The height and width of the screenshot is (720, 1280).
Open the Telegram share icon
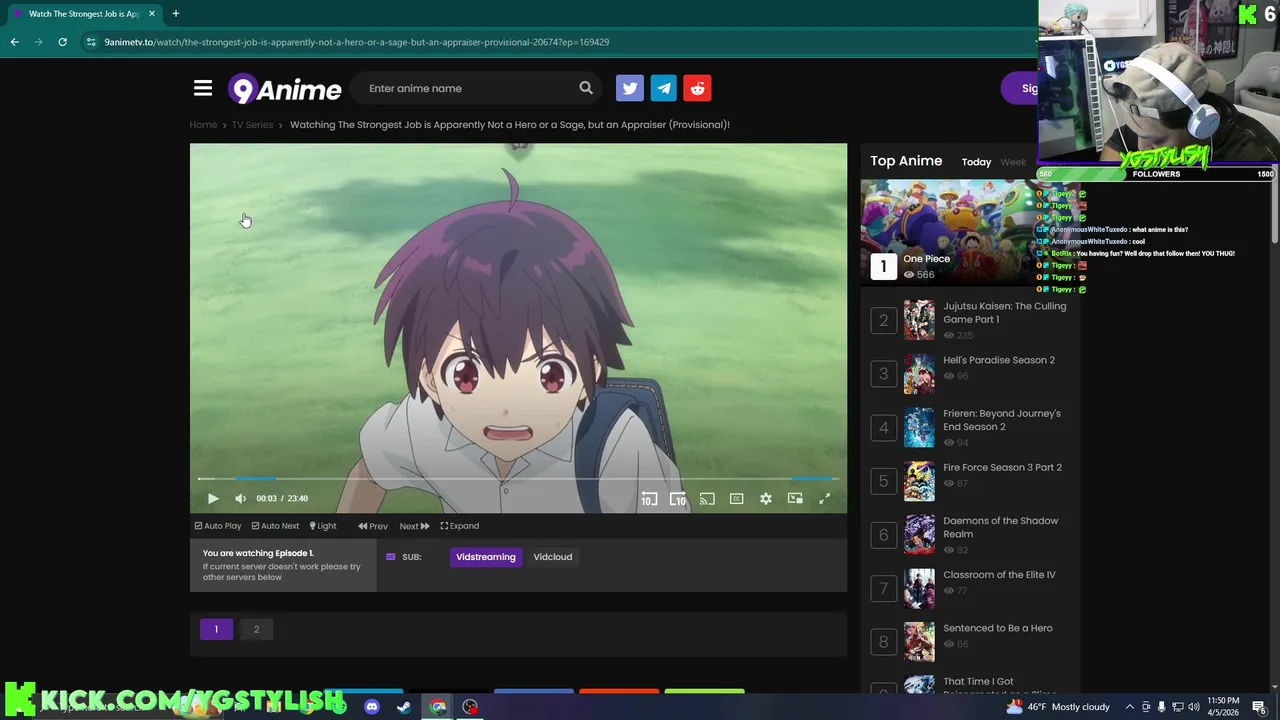pos(664,88)
